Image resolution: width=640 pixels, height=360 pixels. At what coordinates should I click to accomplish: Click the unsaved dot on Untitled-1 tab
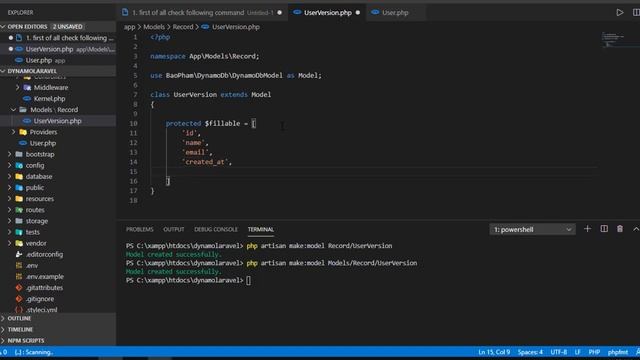point(280,13)
